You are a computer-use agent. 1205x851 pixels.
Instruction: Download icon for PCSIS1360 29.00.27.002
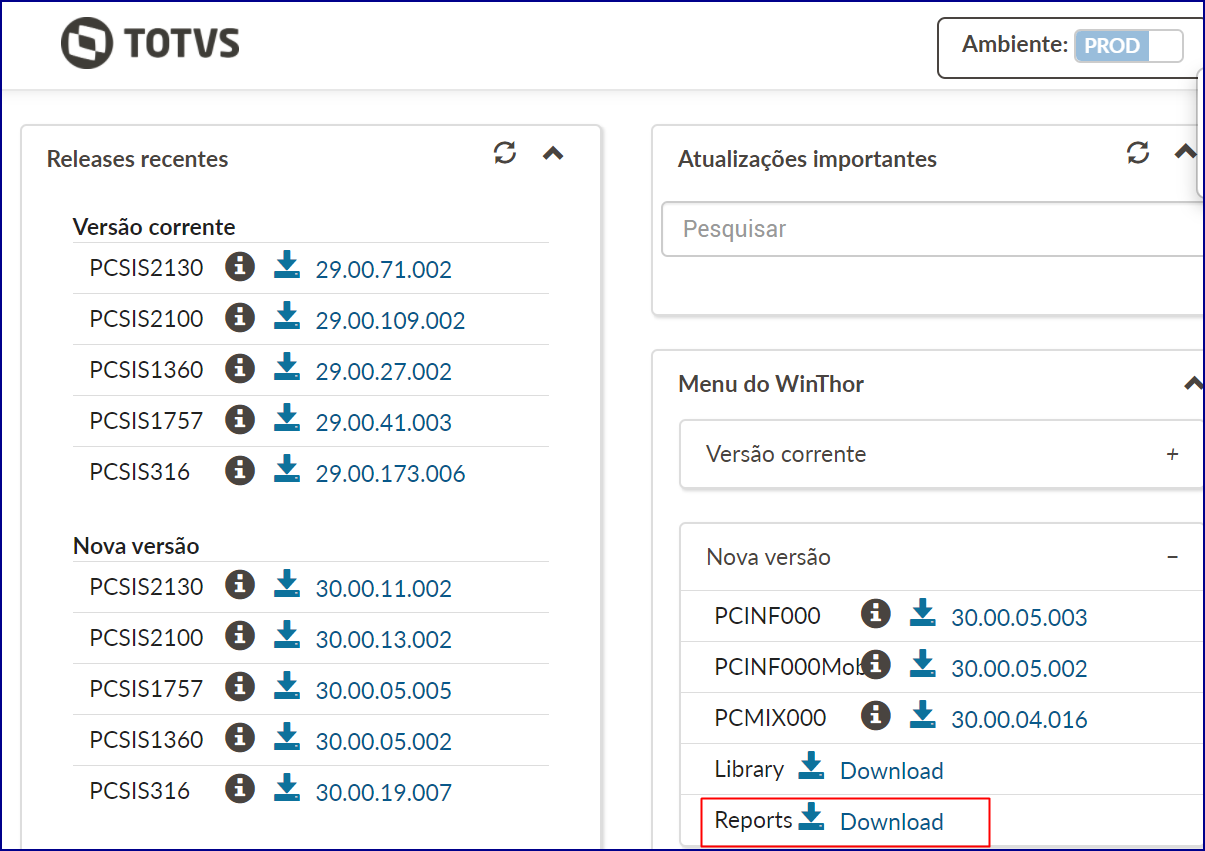[287, 367]
